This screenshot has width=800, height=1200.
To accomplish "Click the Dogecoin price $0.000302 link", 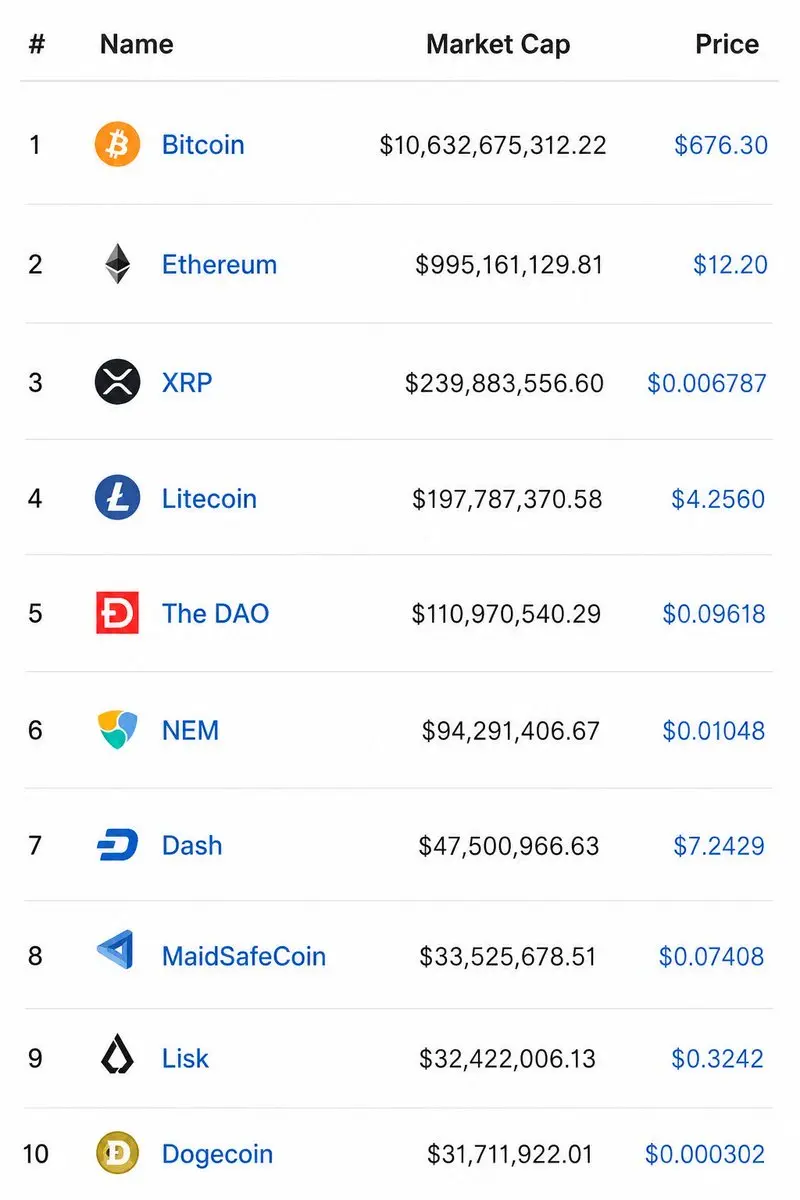I will (x=705, y=1154).
